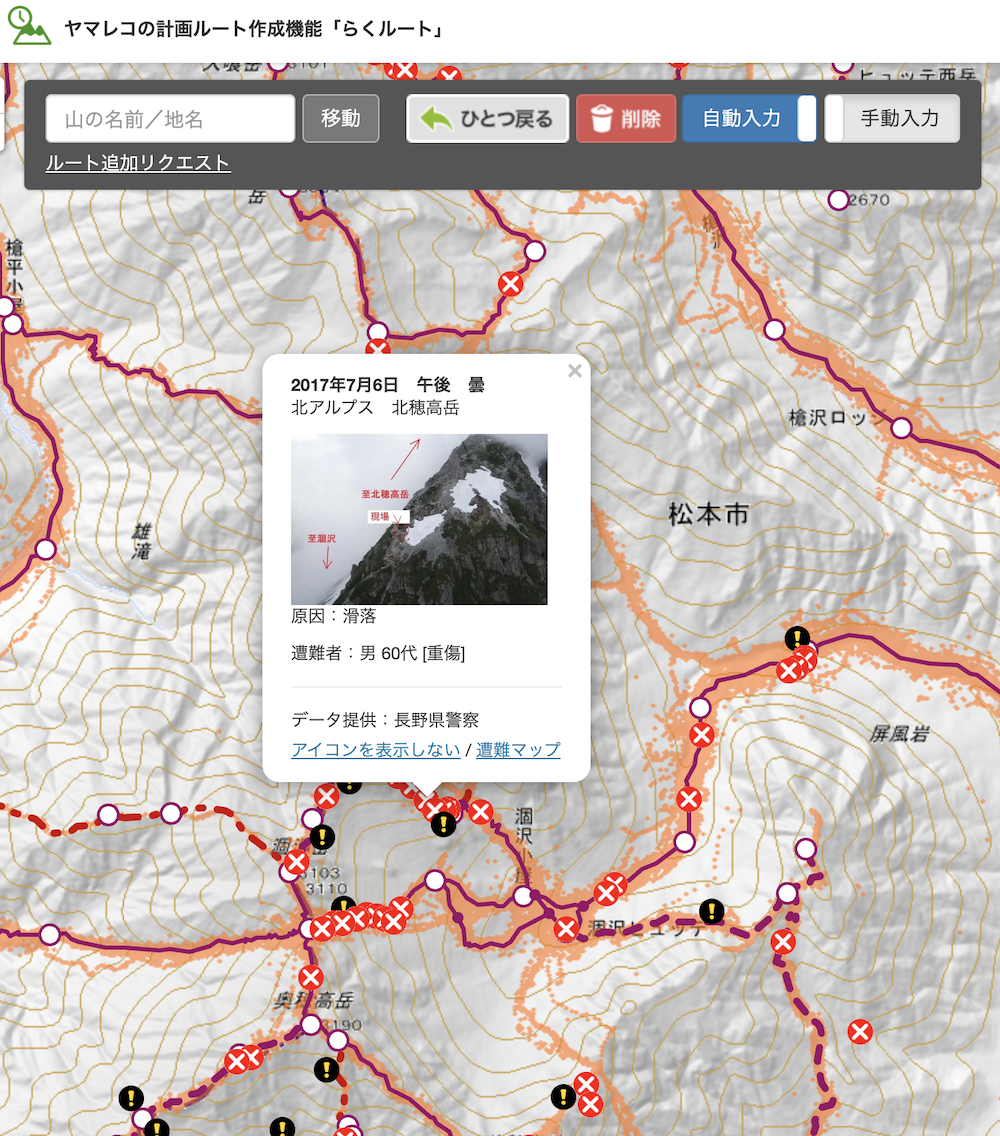
Task: Click the waypoint circle labeled 2670
Action: (838, 200)
